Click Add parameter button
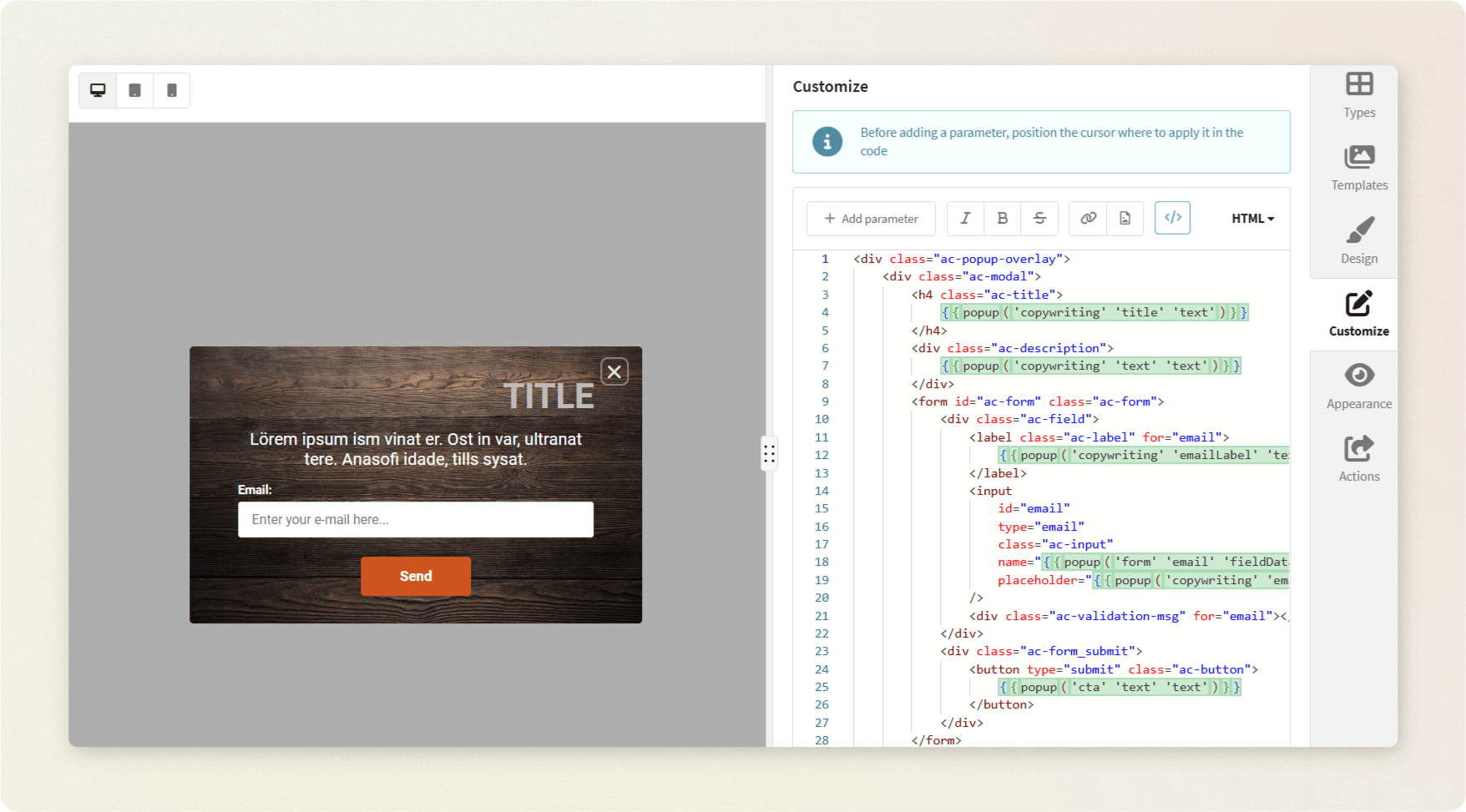Image resolution: width=1466 pixels, height=812 pixels. click(871, 219)
